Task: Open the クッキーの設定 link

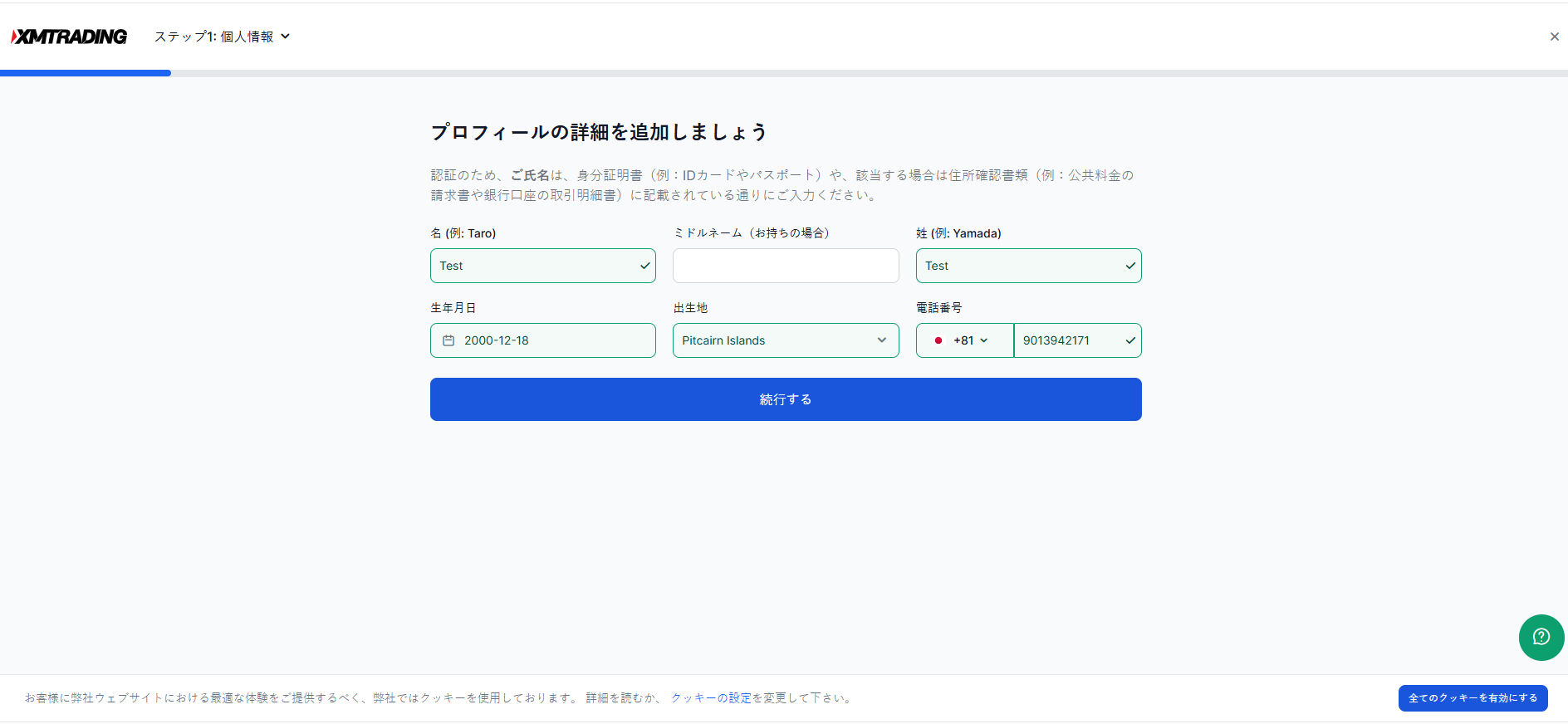Action: [x=711, y=698]
